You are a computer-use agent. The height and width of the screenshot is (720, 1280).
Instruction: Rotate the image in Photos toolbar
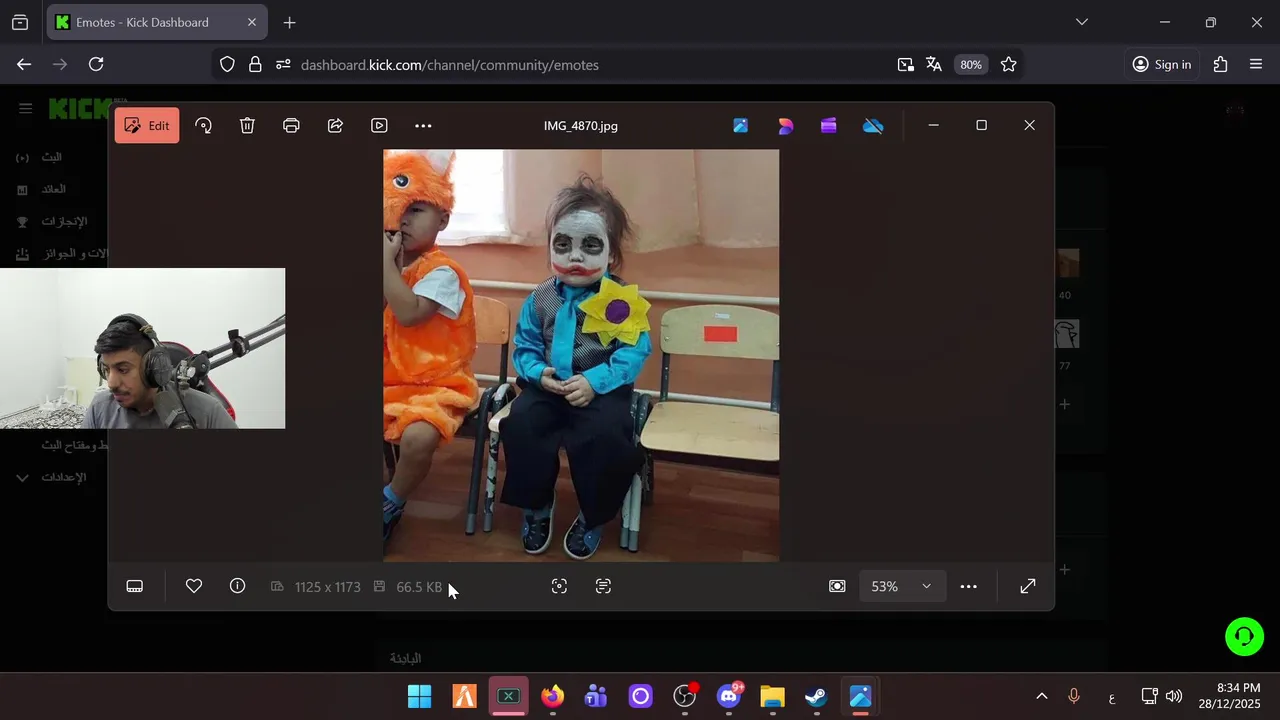203,125
